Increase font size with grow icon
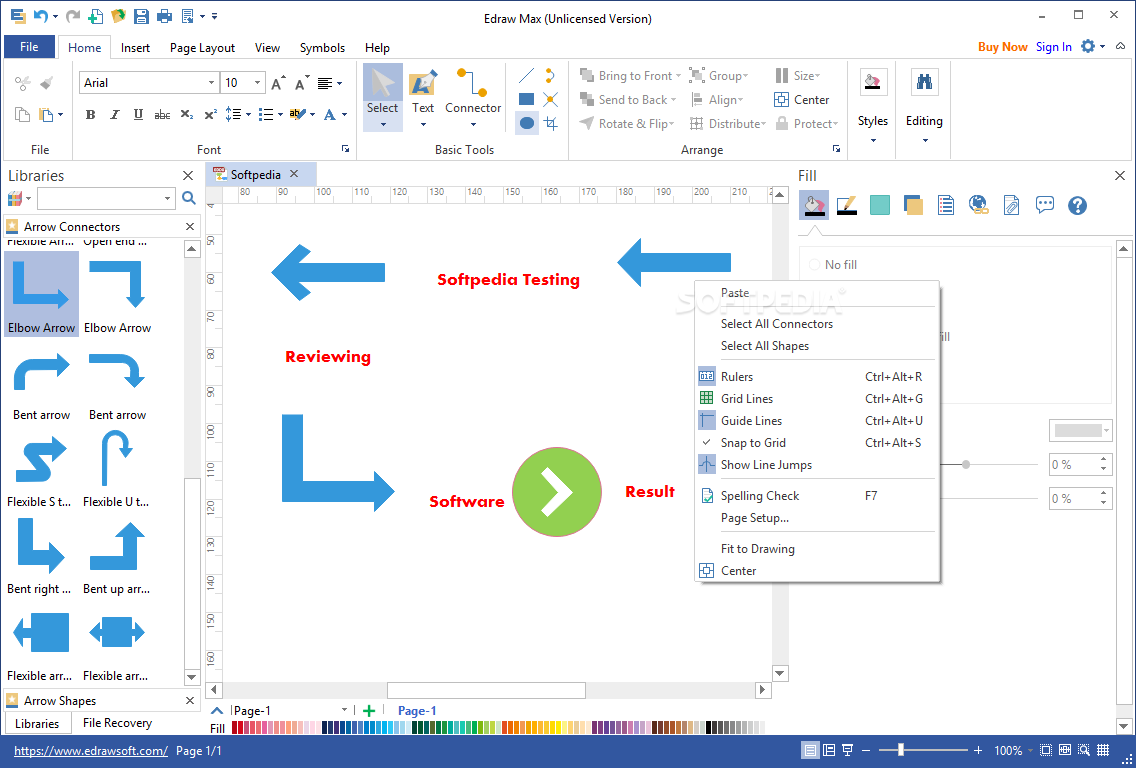 pos(278,83)
